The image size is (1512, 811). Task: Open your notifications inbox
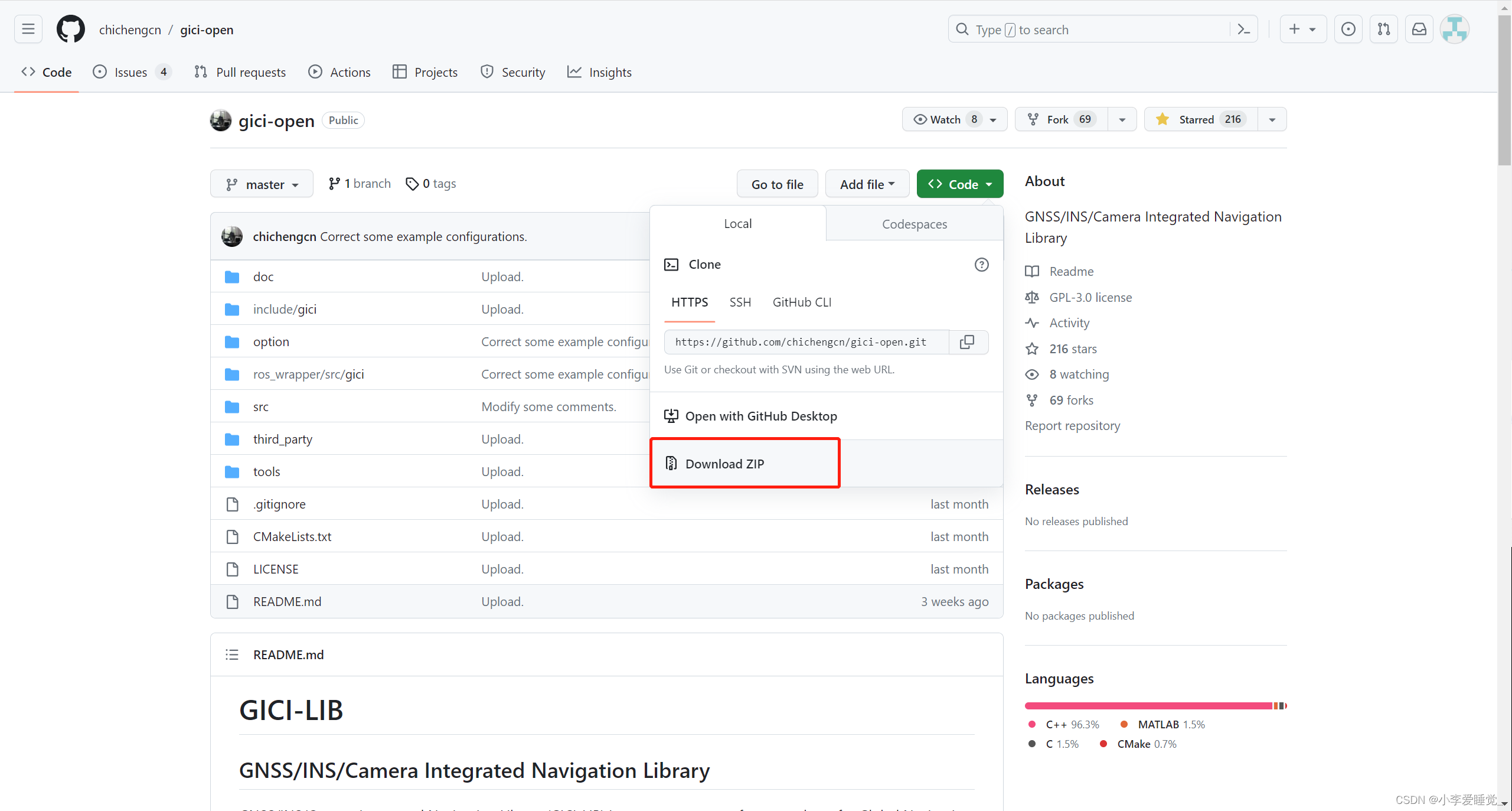pos(1419,29)
